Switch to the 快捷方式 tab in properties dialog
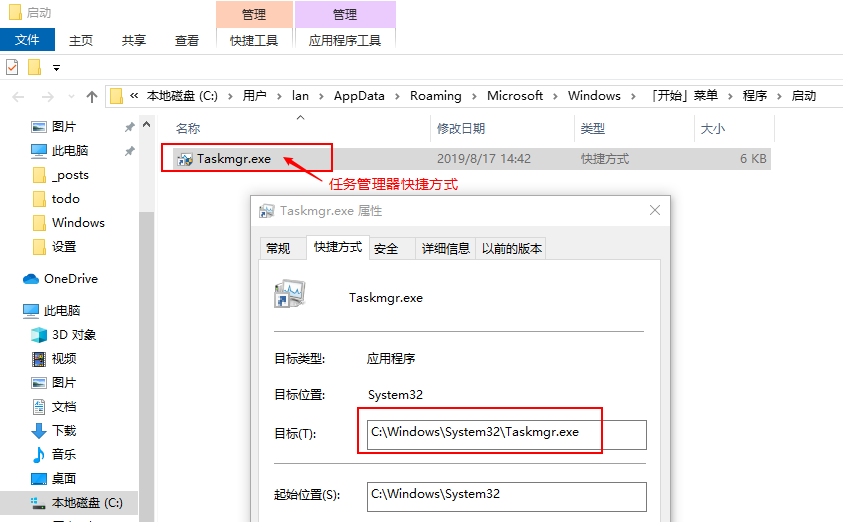The image size is (843, 522). [338, 247]
